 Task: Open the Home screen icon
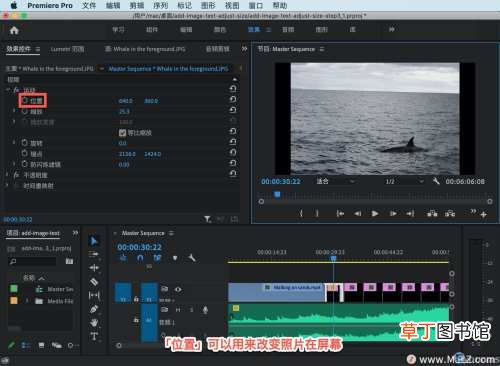(14, 30)
